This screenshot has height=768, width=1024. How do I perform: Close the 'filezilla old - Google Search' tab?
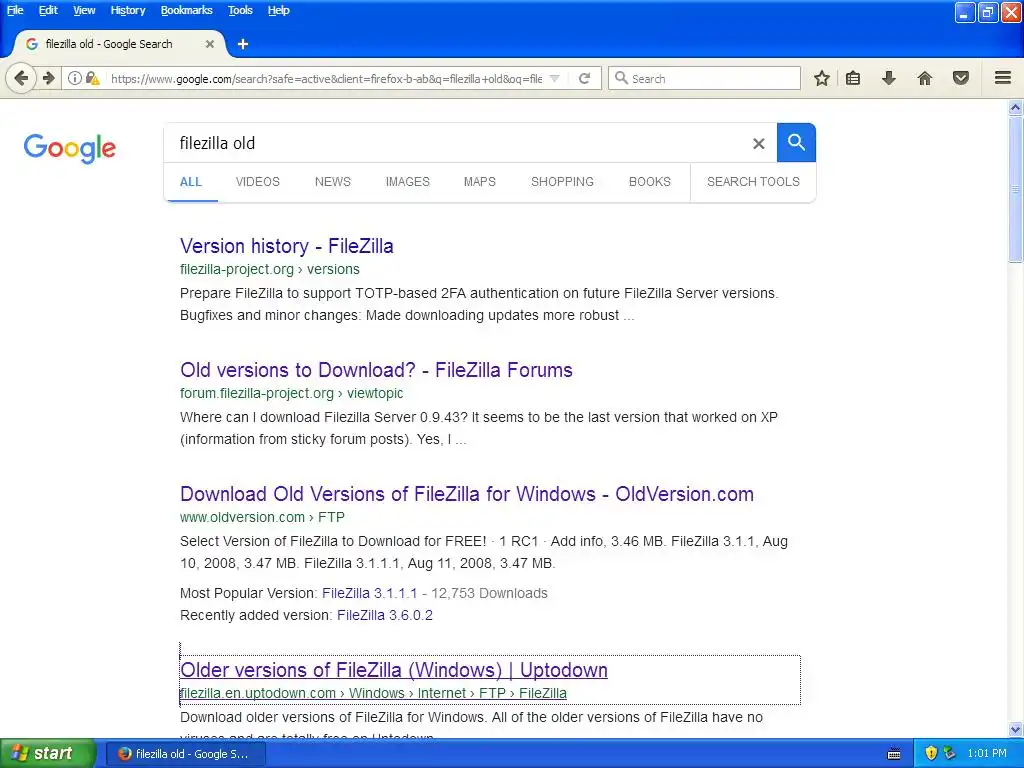click(x=210, y=44)
